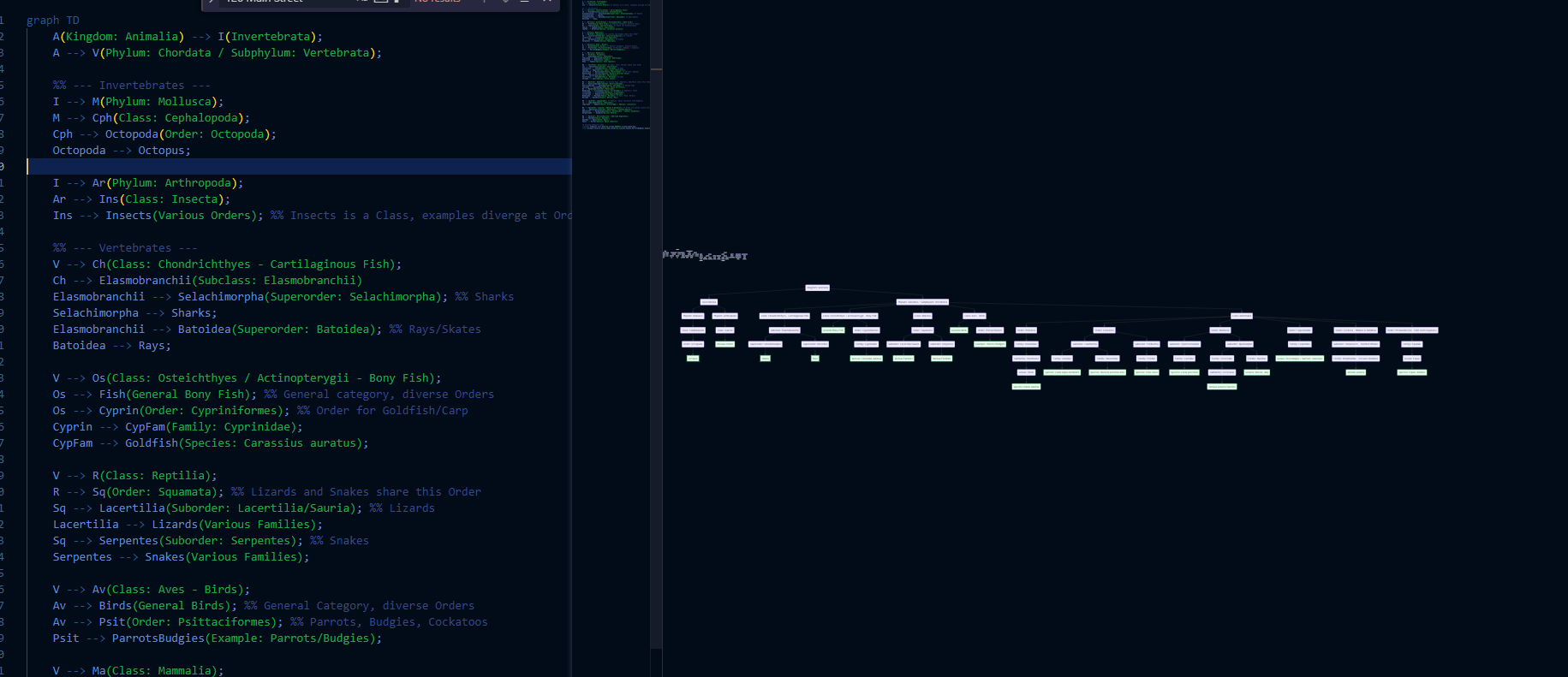1568x677 pixels.
Task: Click the 'Cph --> Octopoda(Order: Octopoda);' line
Action: tap(164, 134)
